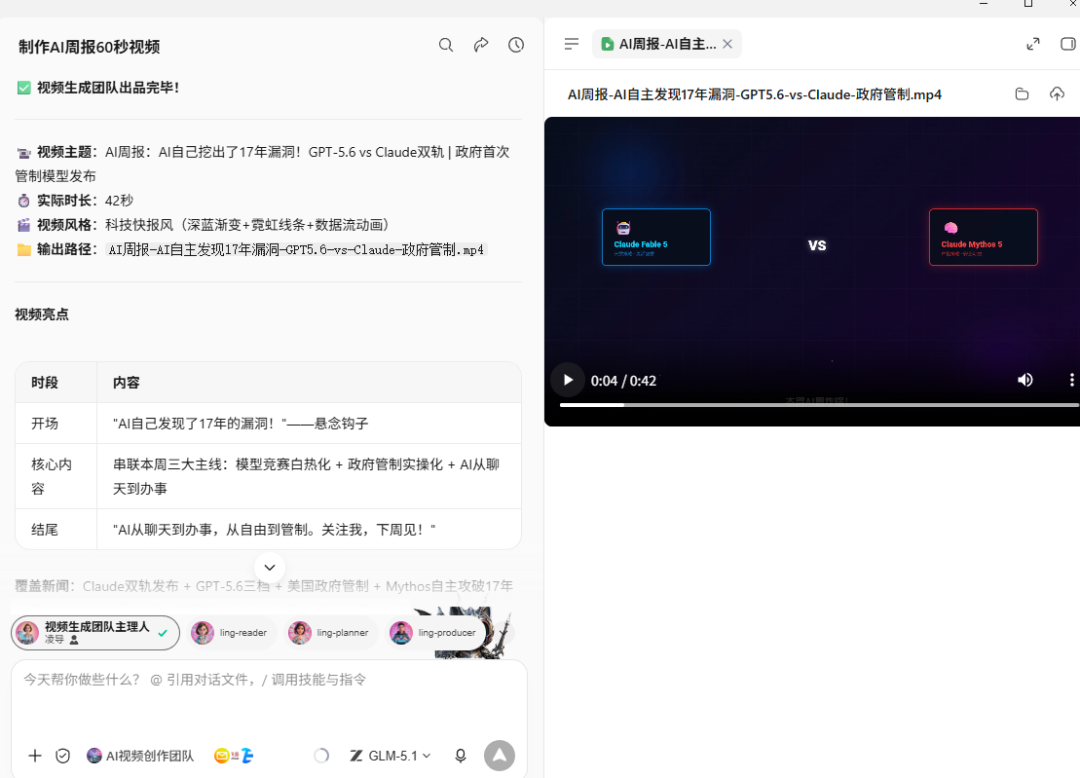Open containing folder for the mp4 file
The image size is (1080, 778).
point(1022,94)
